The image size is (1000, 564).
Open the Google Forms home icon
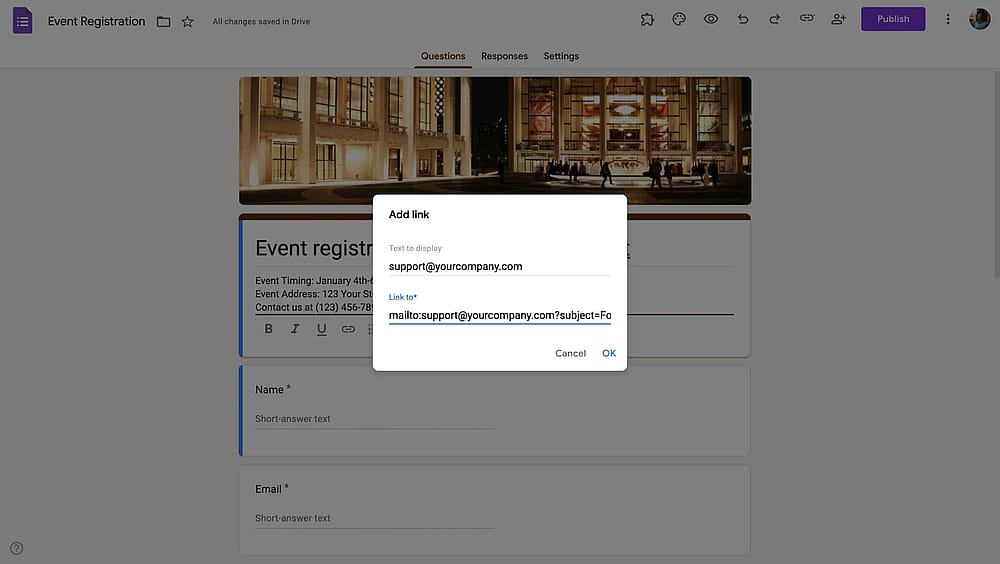pyautogui.click(x=22, y=20)
